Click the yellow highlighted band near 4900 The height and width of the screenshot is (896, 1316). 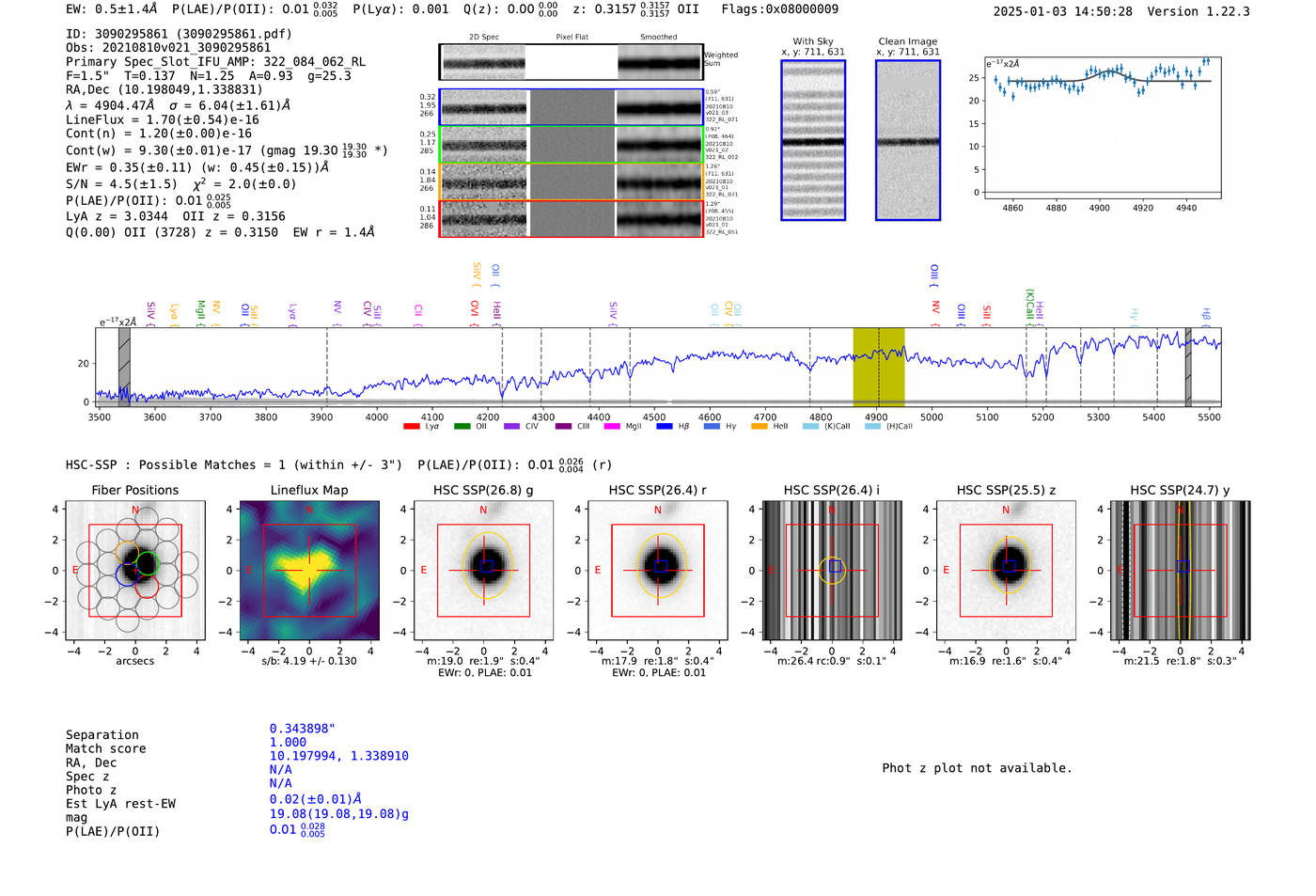tap(878, 367)
